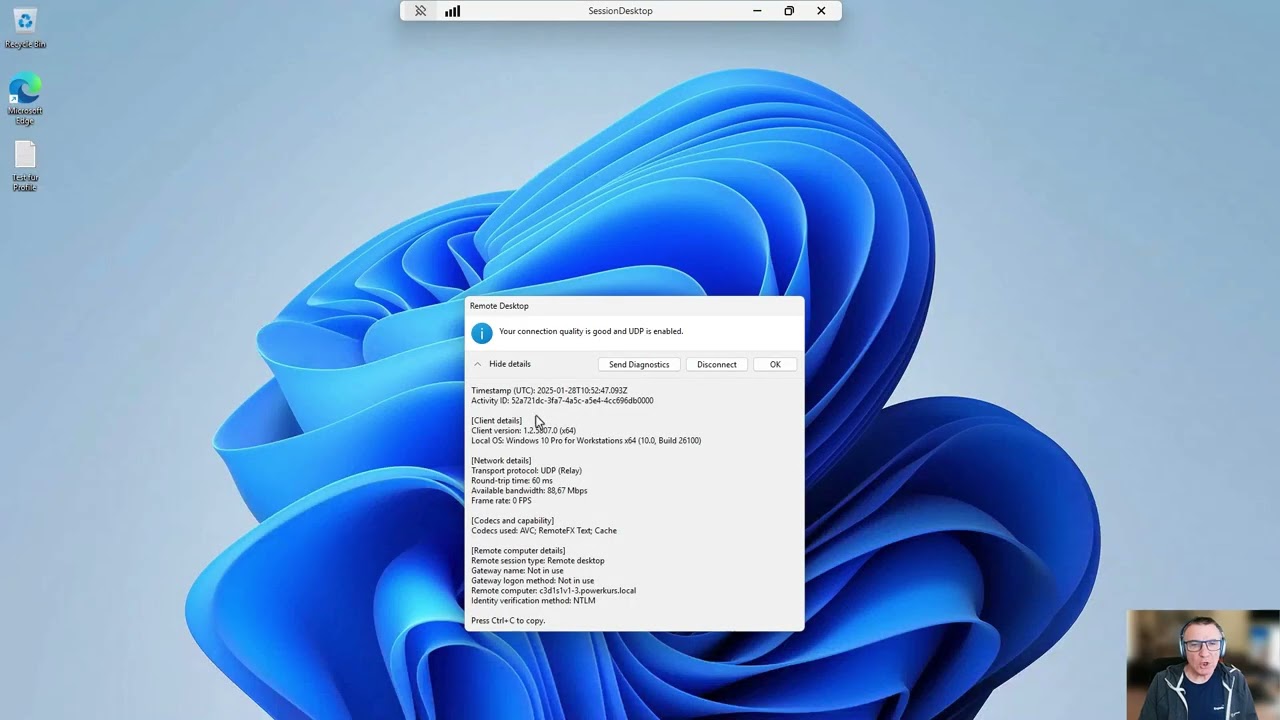Click the [Codecs and capability] heading

[512, 520]
